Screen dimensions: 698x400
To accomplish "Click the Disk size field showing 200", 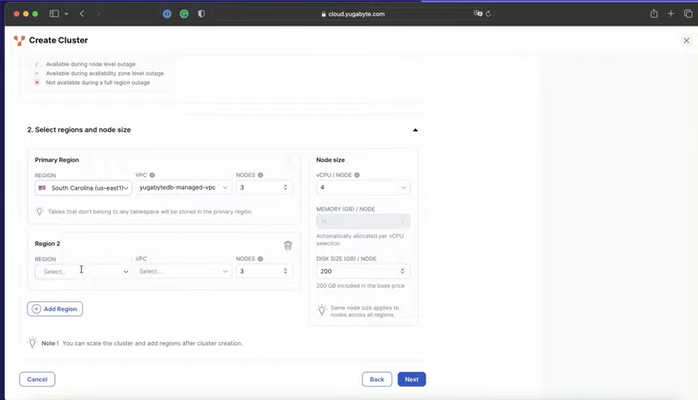I will 363,271.
